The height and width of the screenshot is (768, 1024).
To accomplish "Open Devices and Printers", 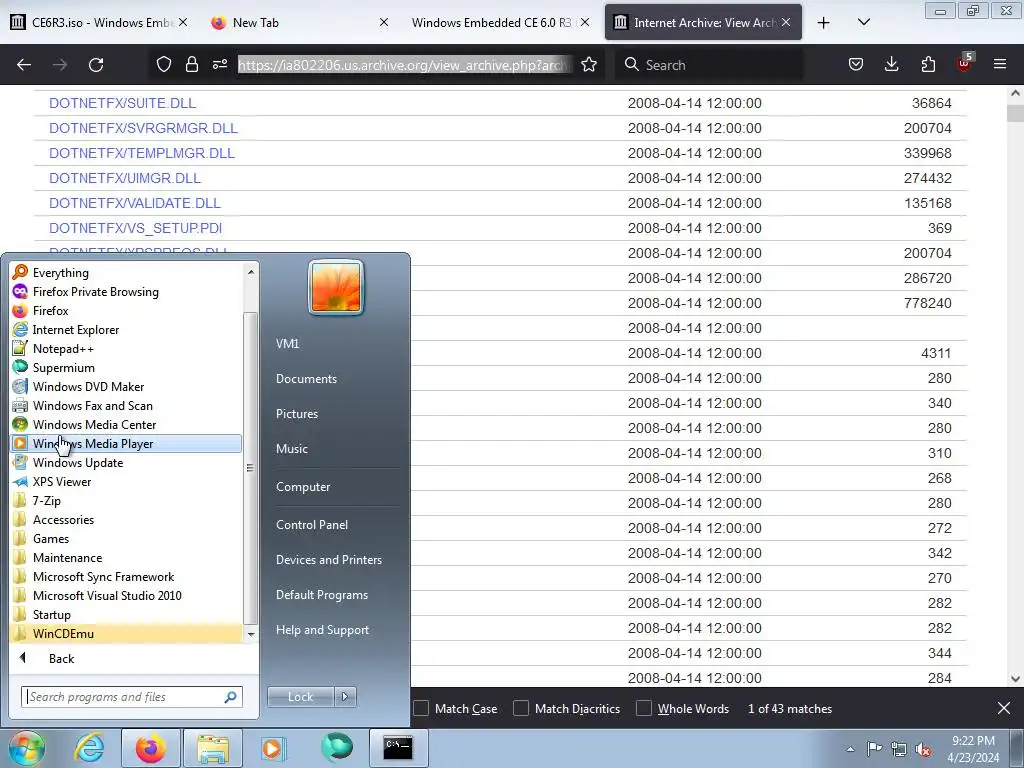I will pos(328,560).
